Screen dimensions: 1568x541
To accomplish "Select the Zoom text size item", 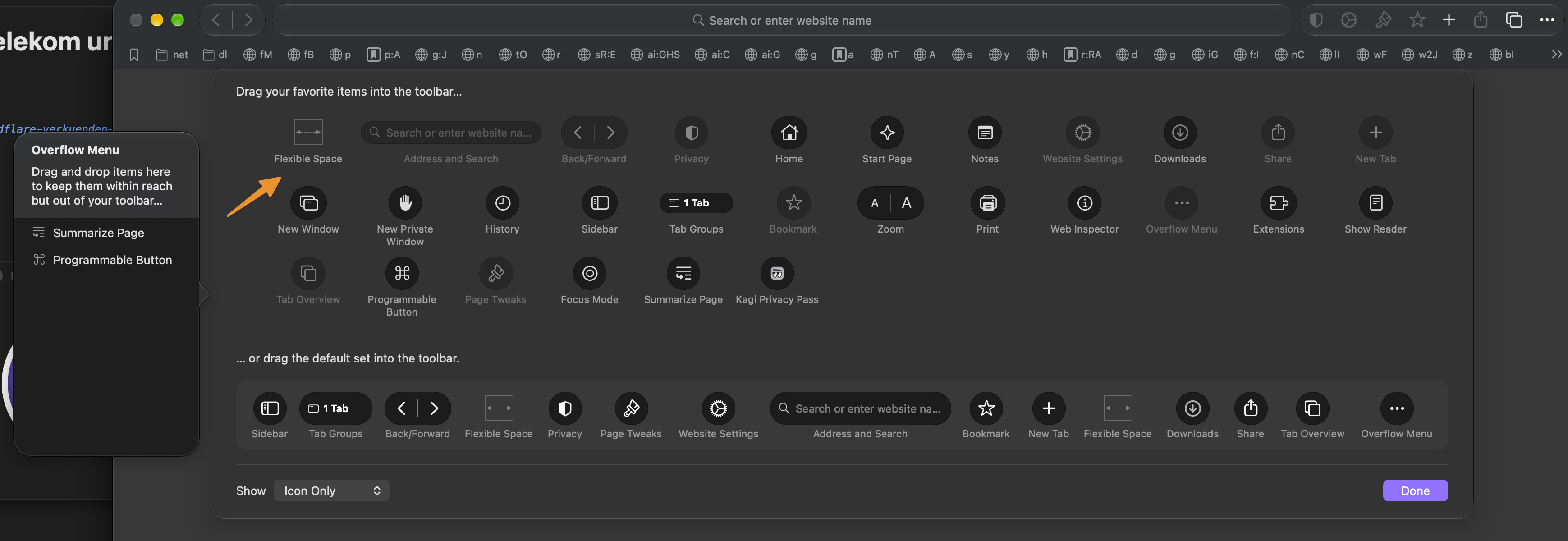I will [890, 202].
